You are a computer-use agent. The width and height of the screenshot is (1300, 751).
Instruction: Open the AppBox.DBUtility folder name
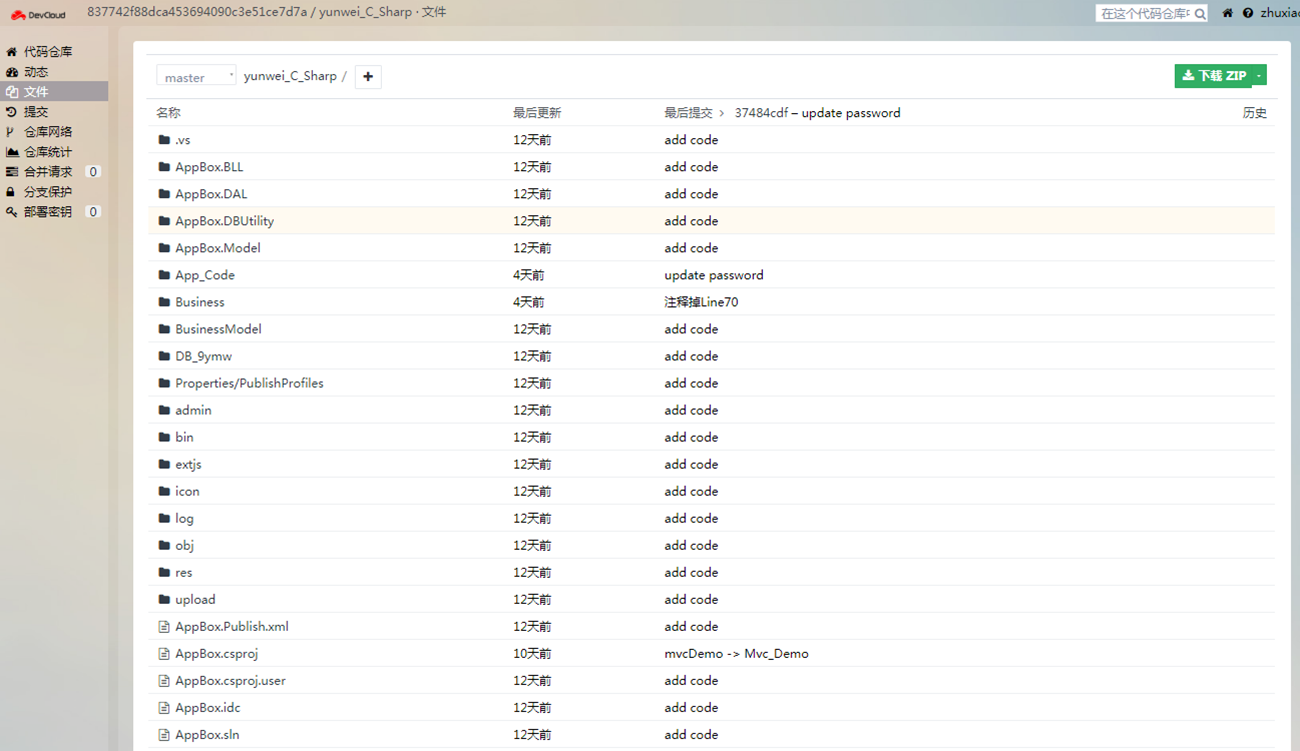(x=224, y=221)
